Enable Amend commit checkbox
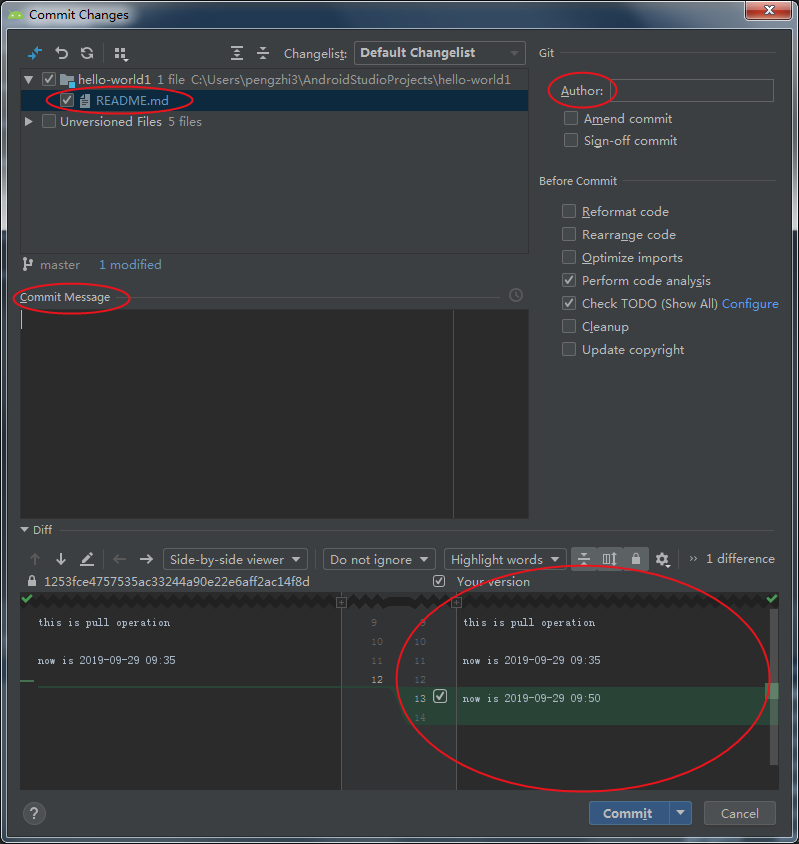The height and width of the screenshot is (844, 799). [570, 118]
